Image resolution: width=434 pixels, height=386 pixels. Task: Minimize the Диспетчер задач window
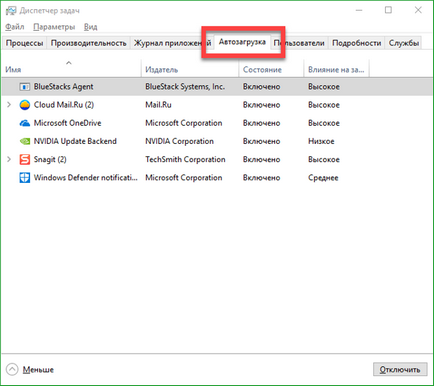click(359, 10)
